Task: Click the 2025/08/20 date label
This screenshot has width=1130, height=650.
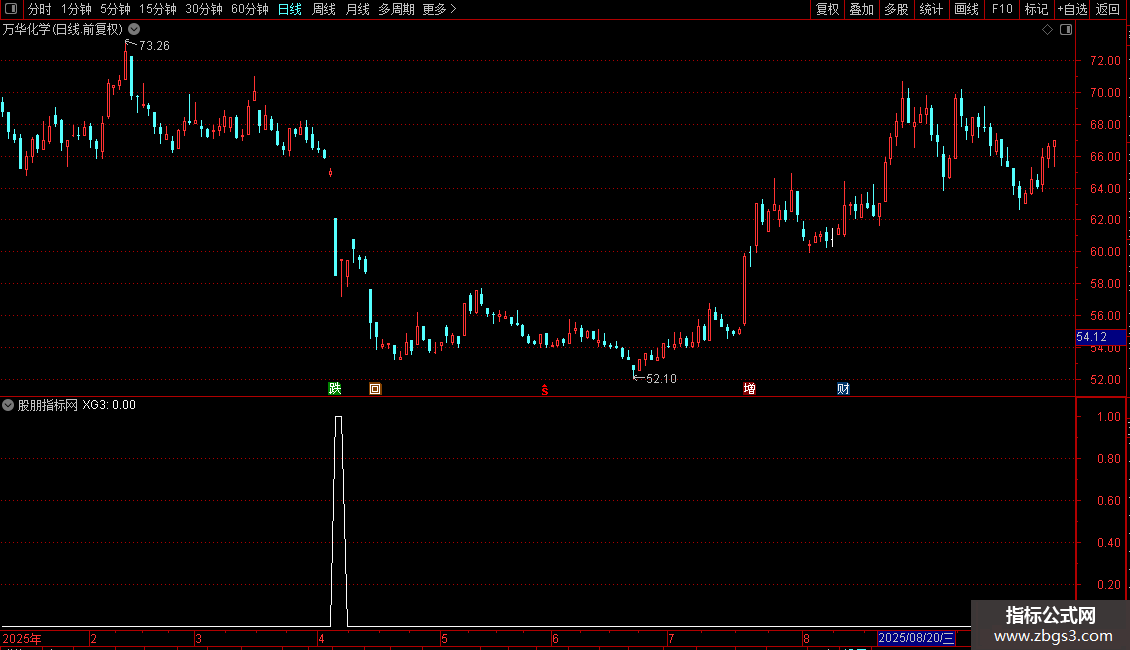Action: (x=916, y=638)
